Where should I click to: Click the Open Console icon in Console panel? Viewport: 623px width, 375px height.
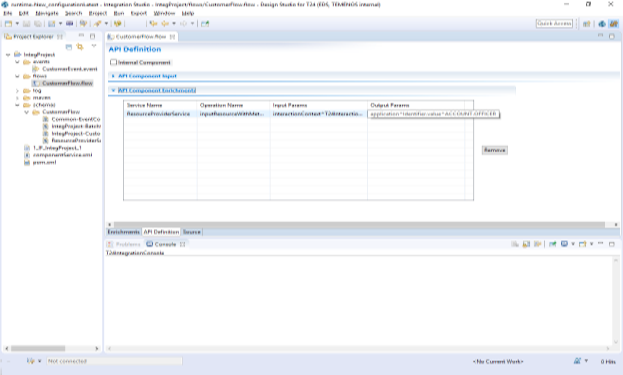coord(582,244)
